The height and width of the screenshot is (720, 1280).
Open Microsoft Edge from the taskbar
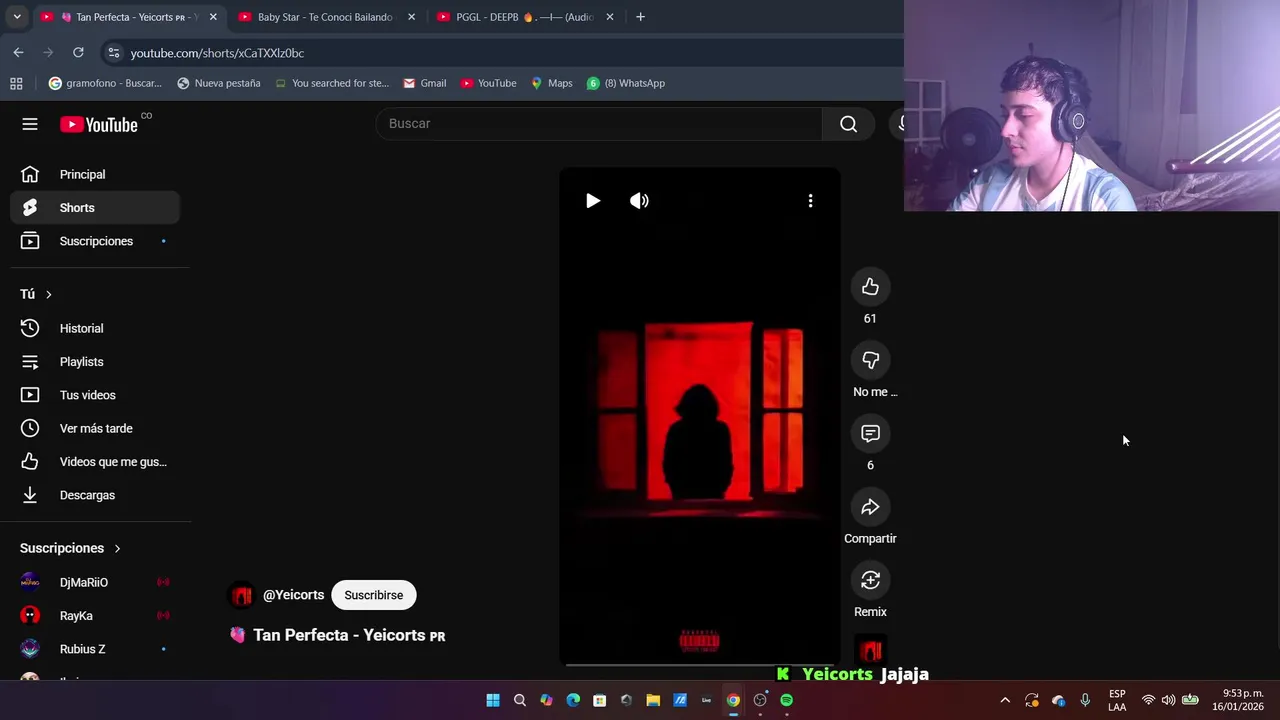573,700
